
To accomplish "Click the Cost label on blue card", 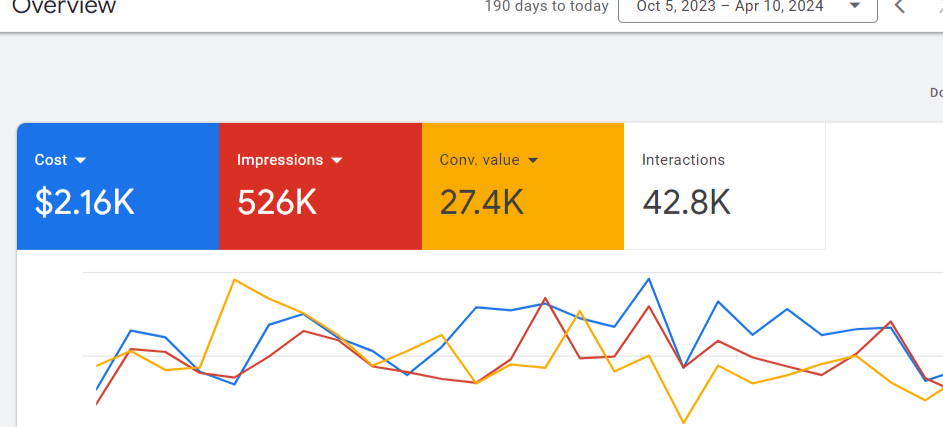I will 51,160.
